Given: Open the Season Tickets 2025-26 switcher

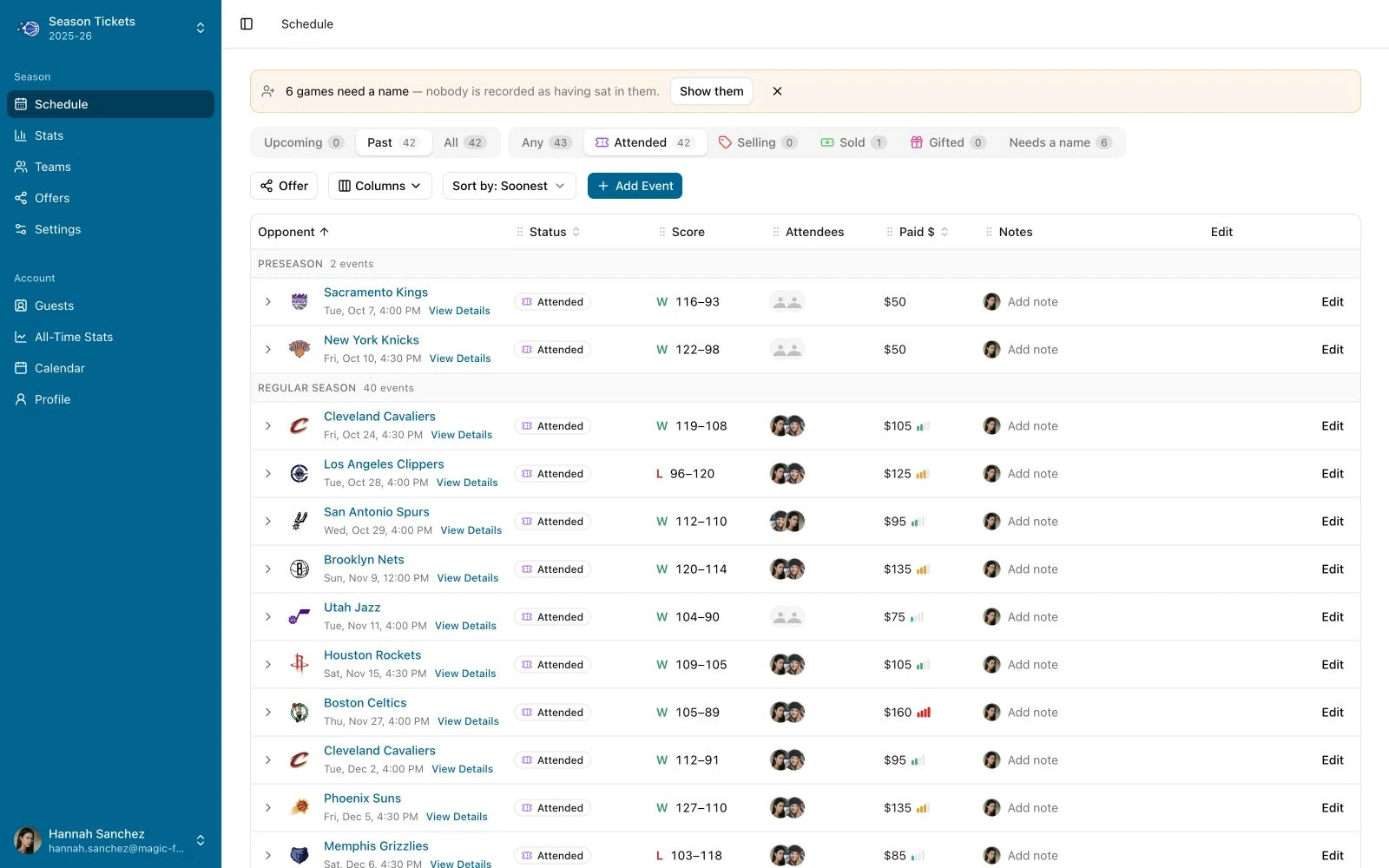Looking at the screenshot, I should click(111, 29).
